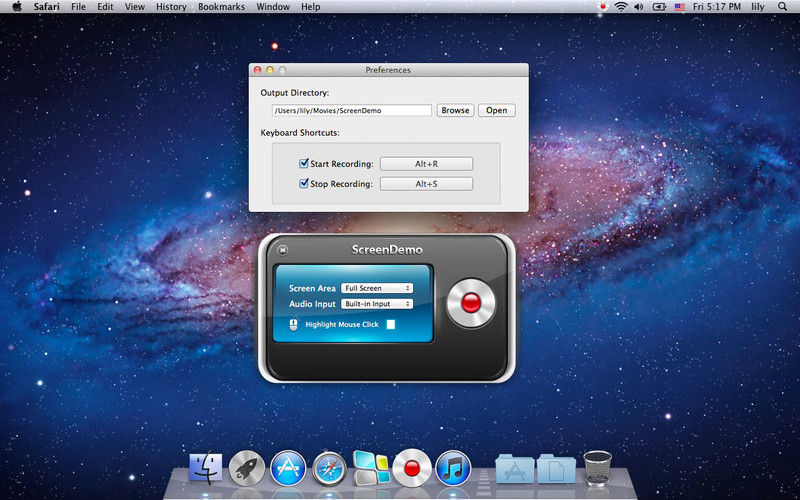Click Open to view the output directory
Screen dimensions: 800x500
tap(496, 110)
